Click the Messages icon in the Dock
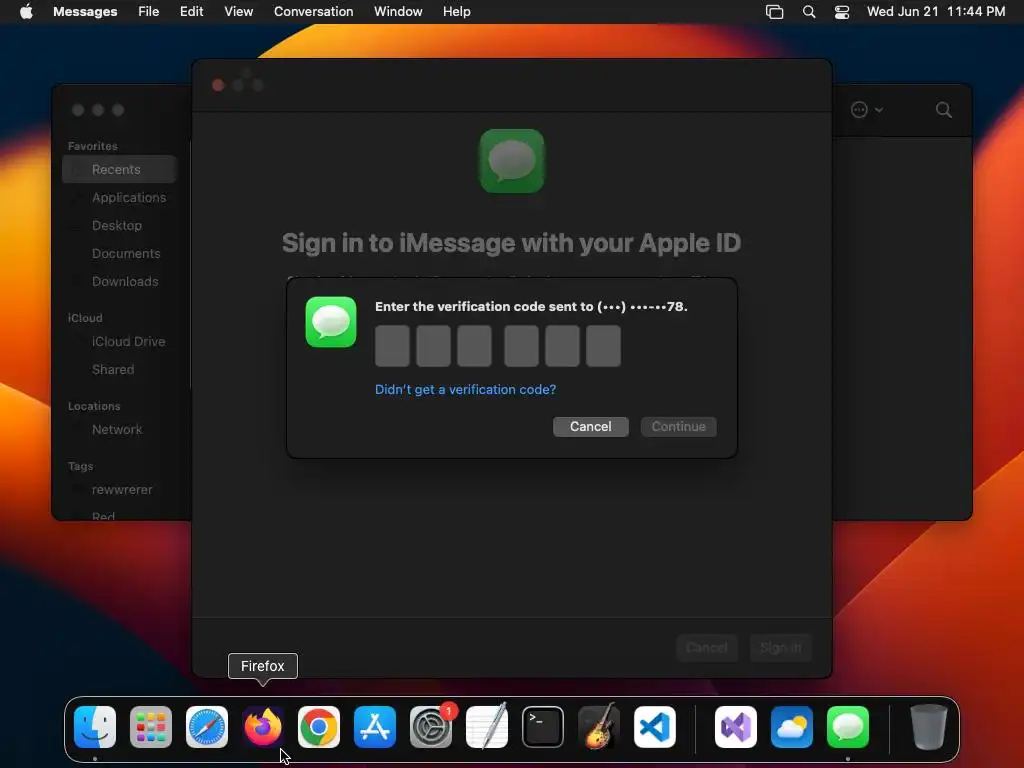Image resolution: width=1024 pixels, height=768 pixels. (x=848, y=727)
